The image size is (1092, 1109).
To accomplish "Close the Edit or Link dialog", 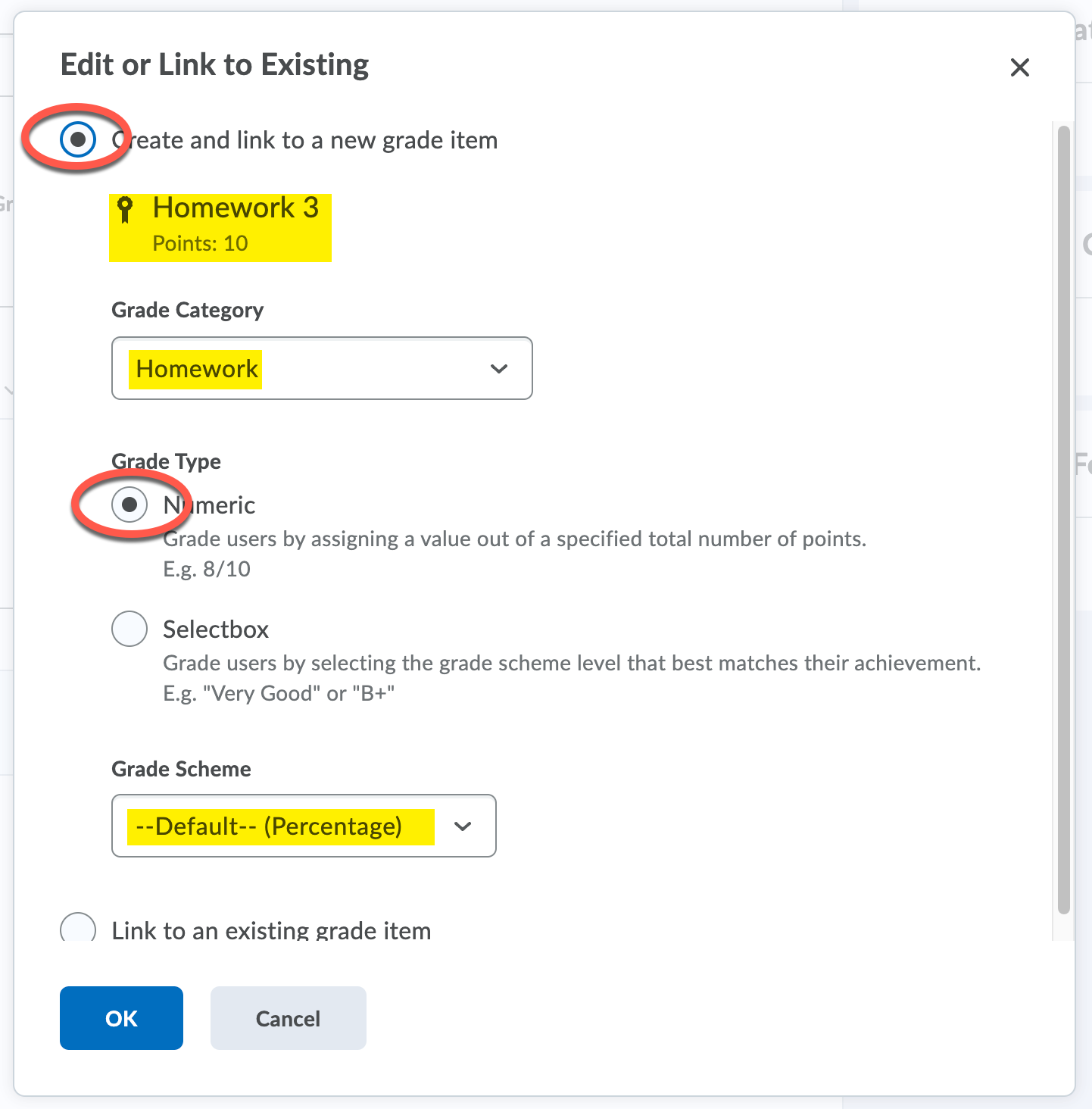I will pyautogui.click(x=1019, y=67).
